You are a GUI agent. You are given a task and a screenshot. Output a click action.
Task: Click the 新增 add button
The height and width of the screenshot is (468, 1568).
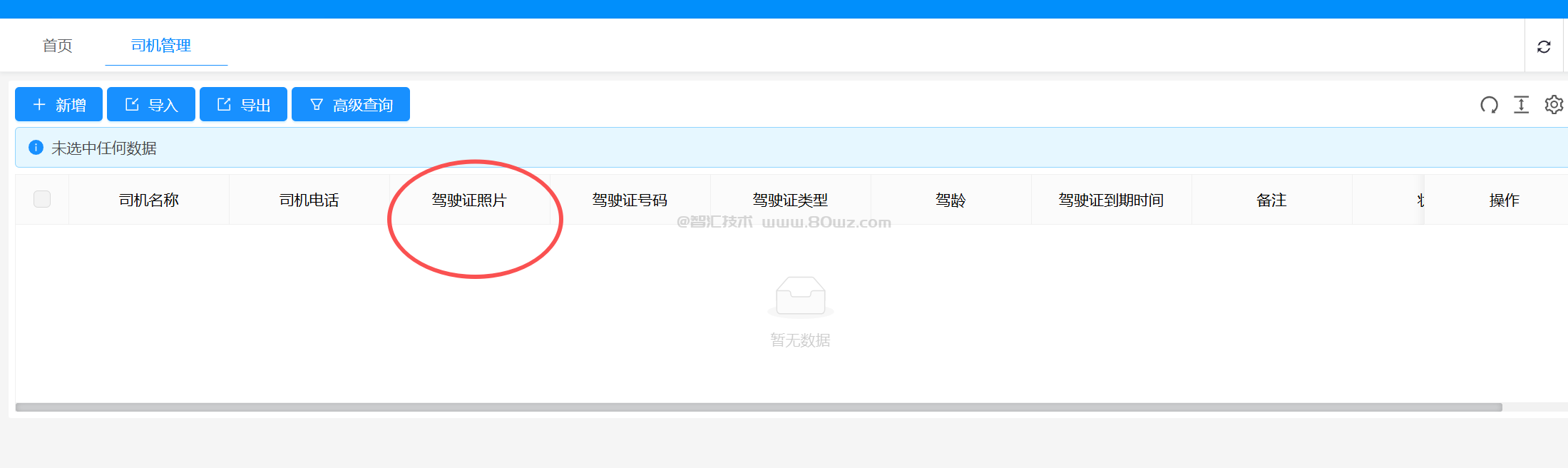pyautogui.click(x=58, y=104)
